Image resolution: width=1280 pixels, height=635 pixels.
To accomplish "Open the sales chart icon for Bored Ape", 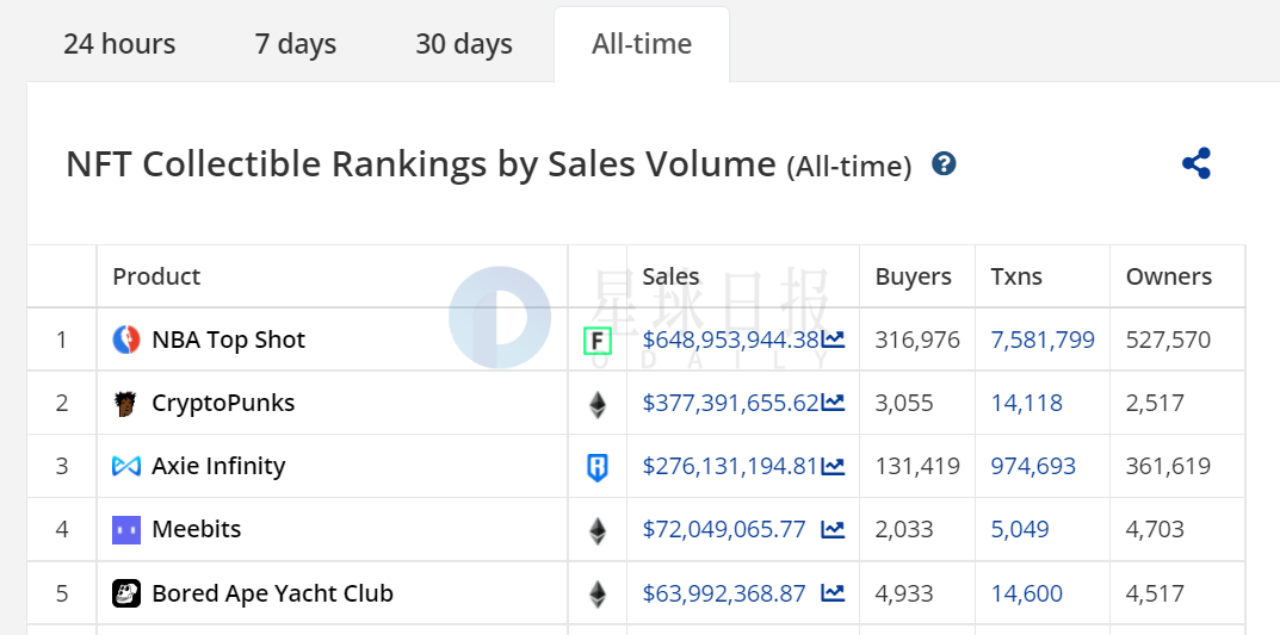I will (833, 593).
